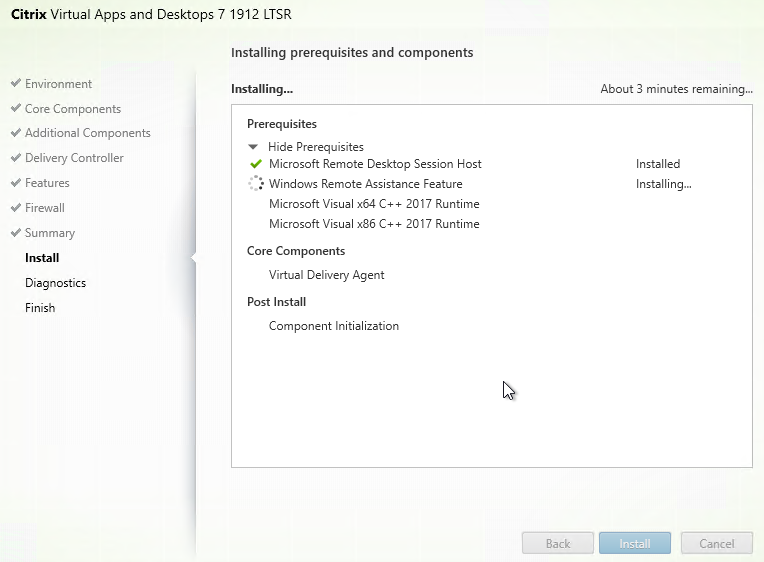Click the checkmark icon beside Core Components step
The height and width of the screenshot is (562, 764).
(15, 109)
